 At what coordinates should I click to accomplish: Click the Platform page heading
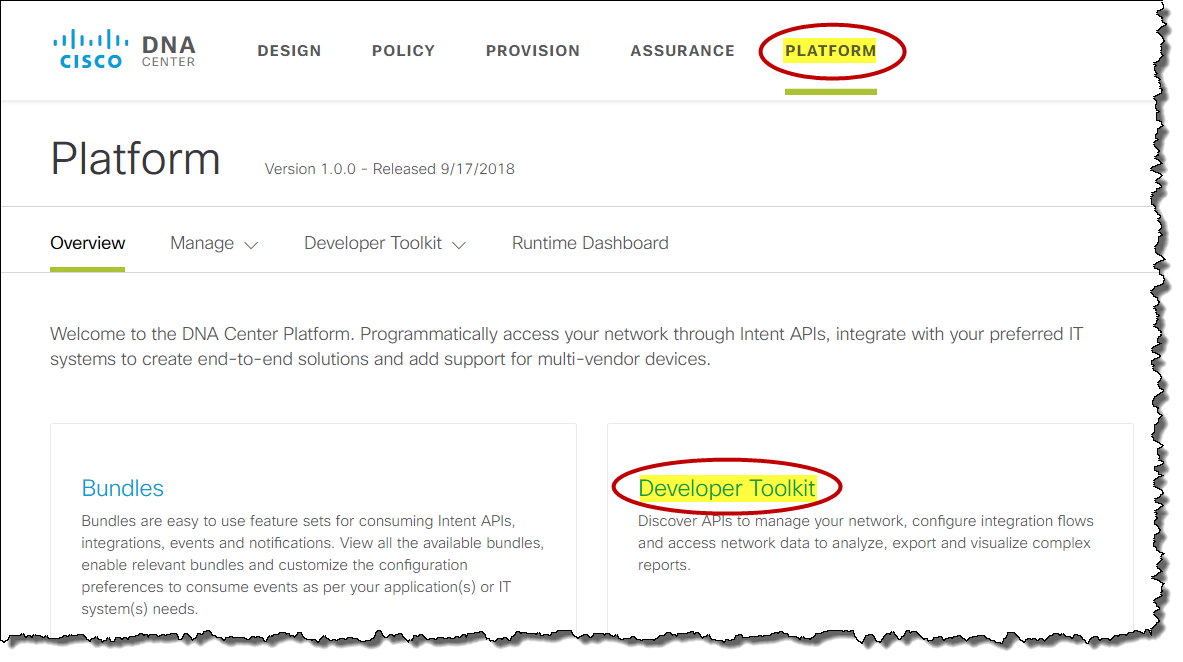(135, 159)
